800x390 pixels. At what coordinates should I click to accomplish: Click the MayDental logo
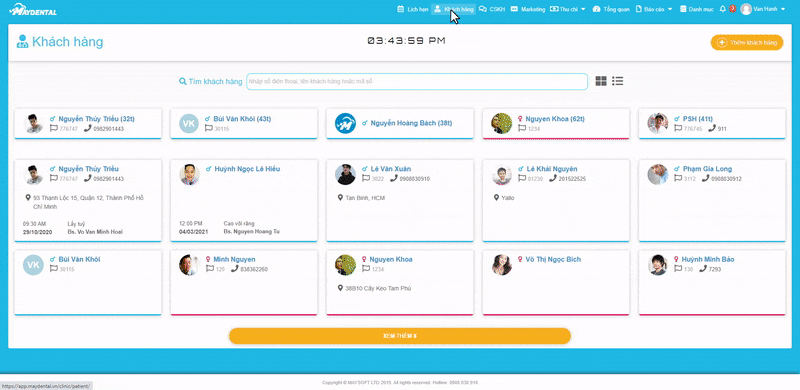tap(33, 9)
